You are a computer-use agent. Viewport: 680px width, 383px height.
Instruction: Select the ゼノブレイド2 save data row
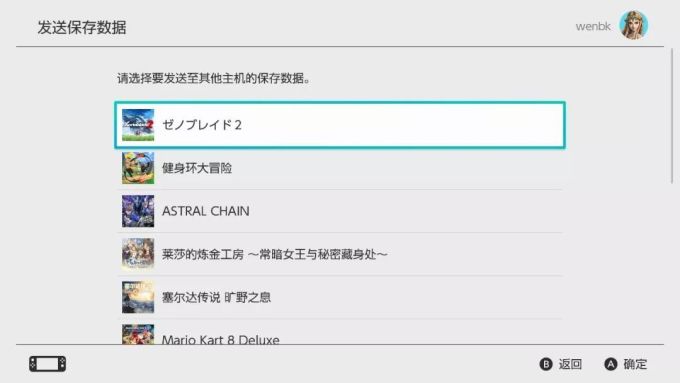[340, 125]
